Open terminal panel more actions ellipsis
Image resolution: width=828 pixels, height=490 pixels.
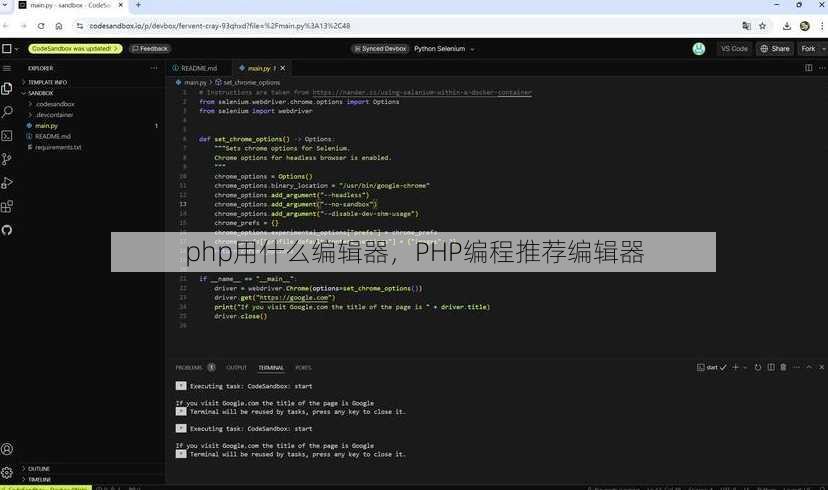[x=796, y=367]
